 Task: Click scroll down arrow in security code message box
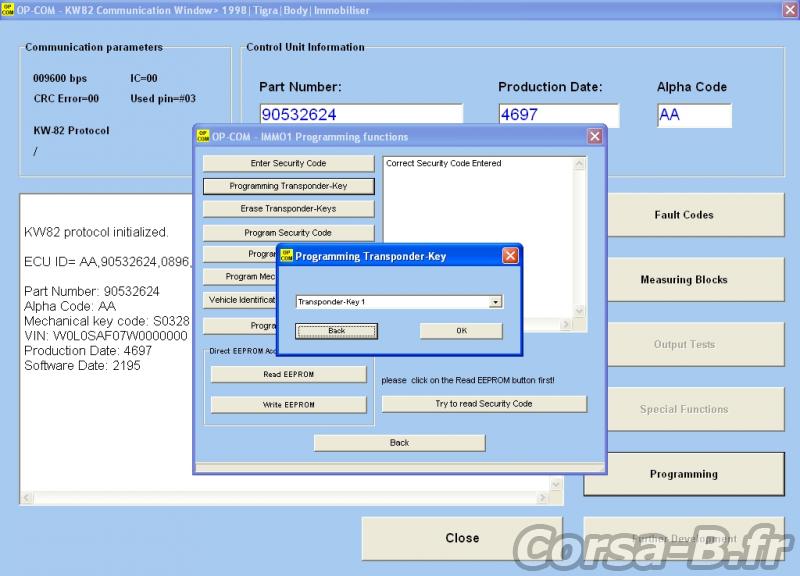[579, 310]
